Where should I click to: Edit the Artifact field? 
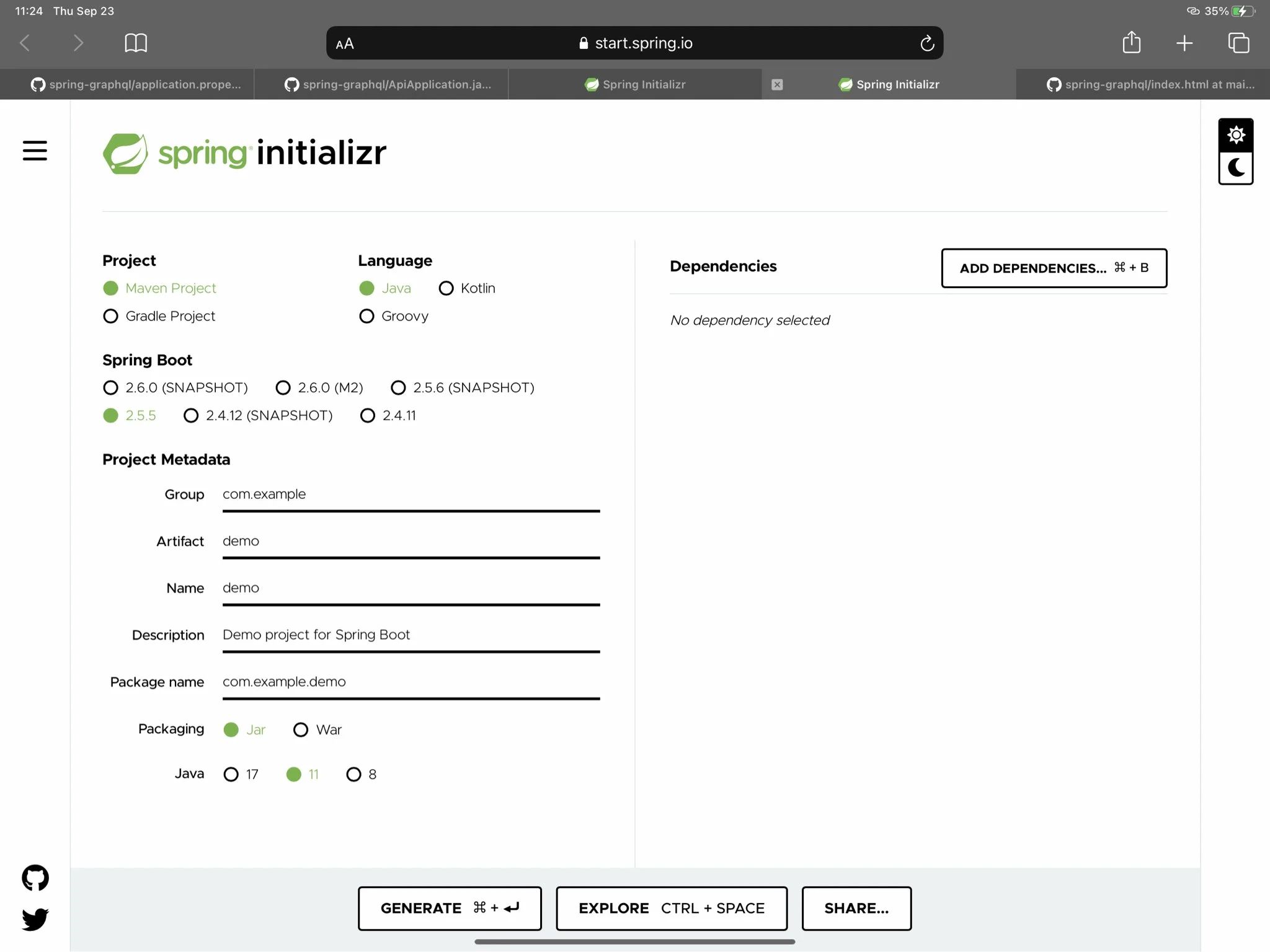pos(411,541)
